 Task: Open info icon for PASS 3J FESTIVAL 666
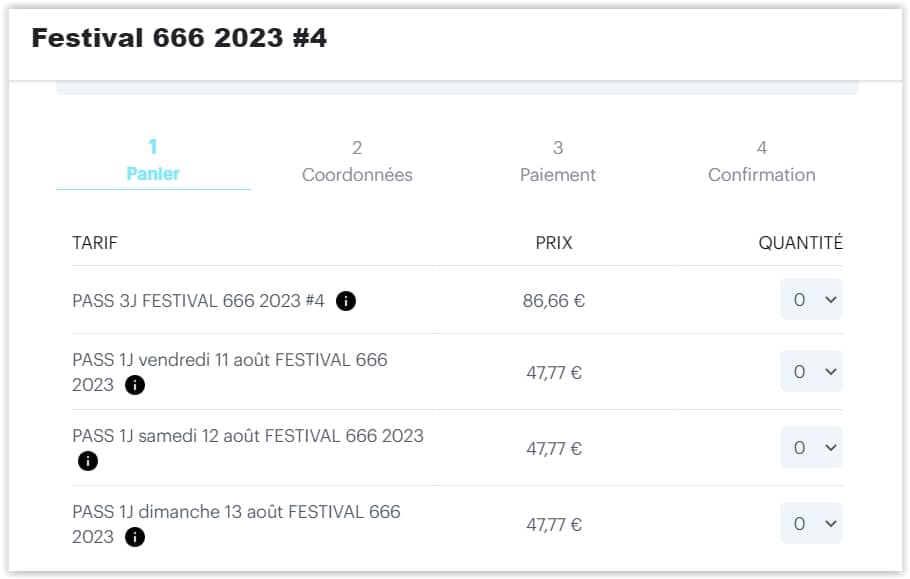click(346, 301)
